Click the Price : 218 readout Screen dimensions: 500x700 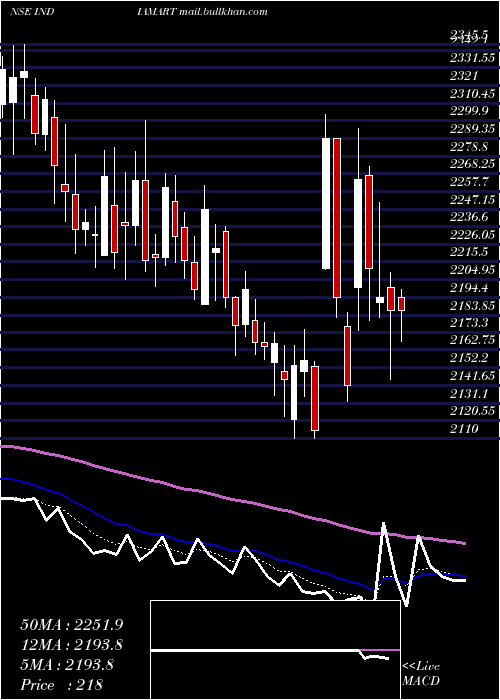[x=61, y=685]
